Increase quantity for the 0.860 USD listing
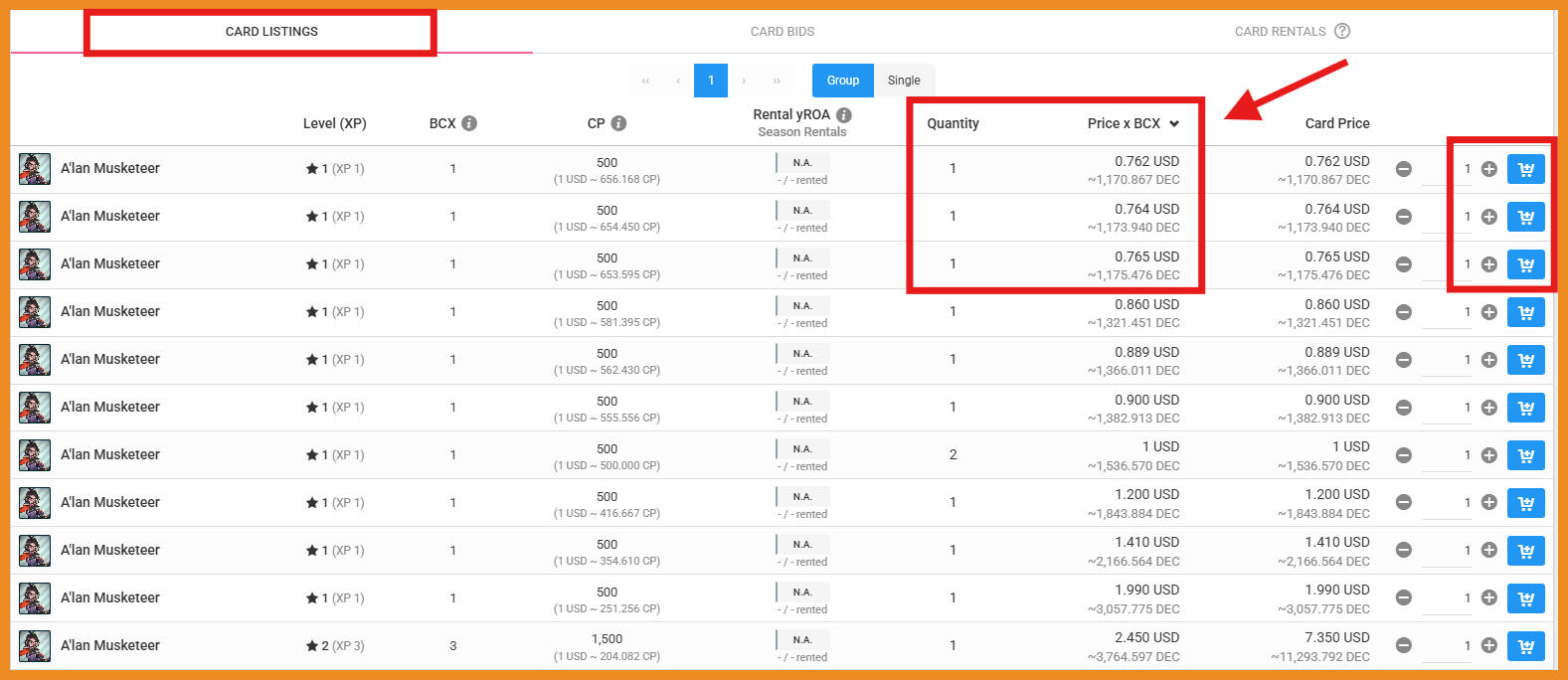 [x=1488, y=312]
